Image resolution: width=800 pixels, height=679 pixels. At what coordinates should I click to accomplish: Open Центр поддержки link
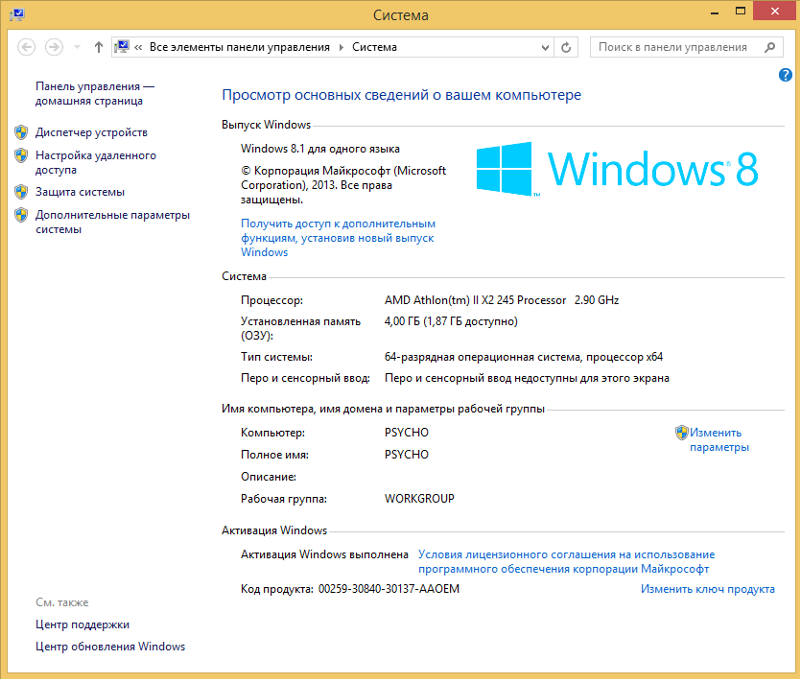coord(83,625)
